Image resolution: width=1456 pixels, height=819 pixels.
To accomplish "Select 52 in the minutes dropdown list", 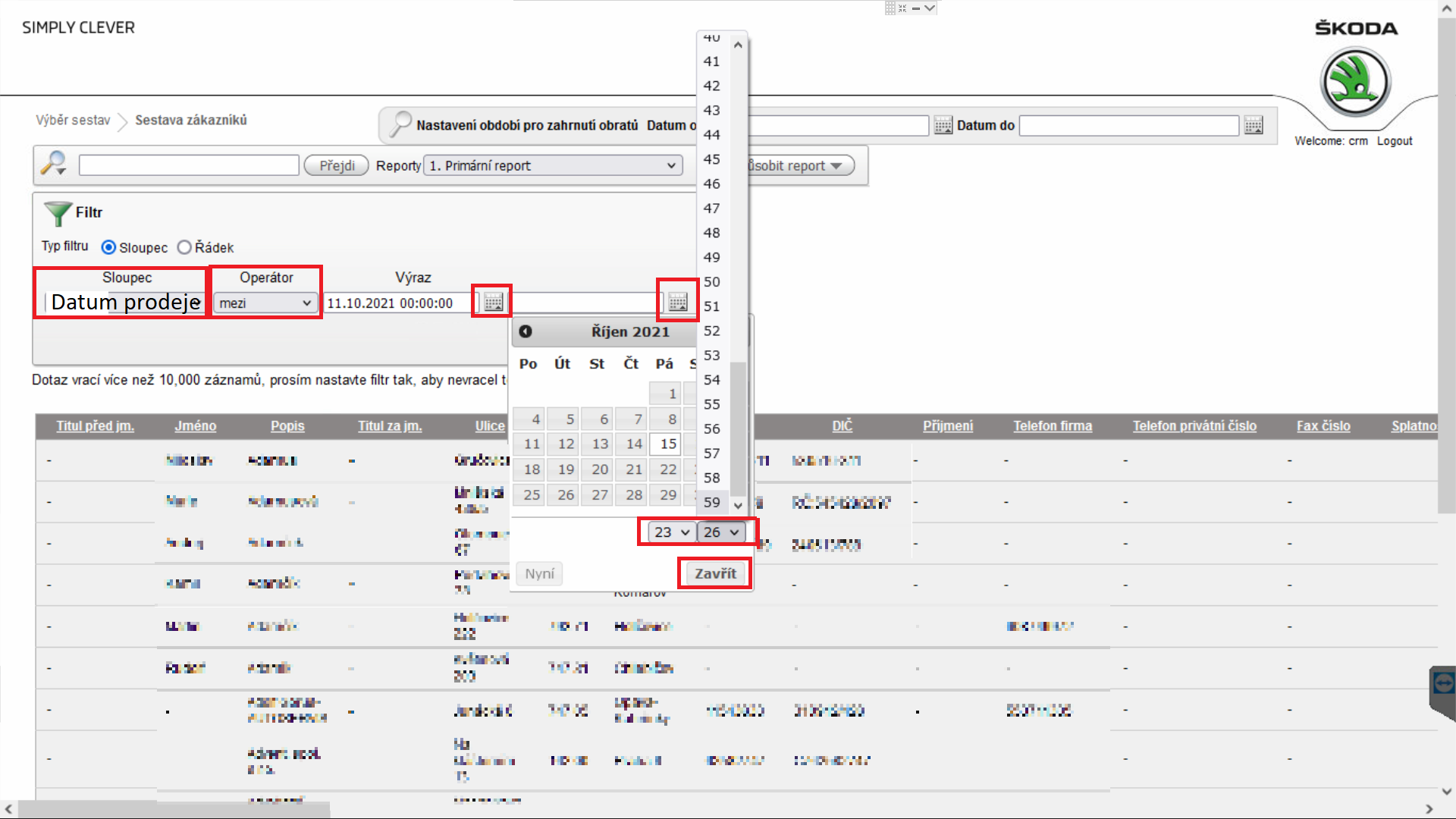I will click(x=711, y=331).
